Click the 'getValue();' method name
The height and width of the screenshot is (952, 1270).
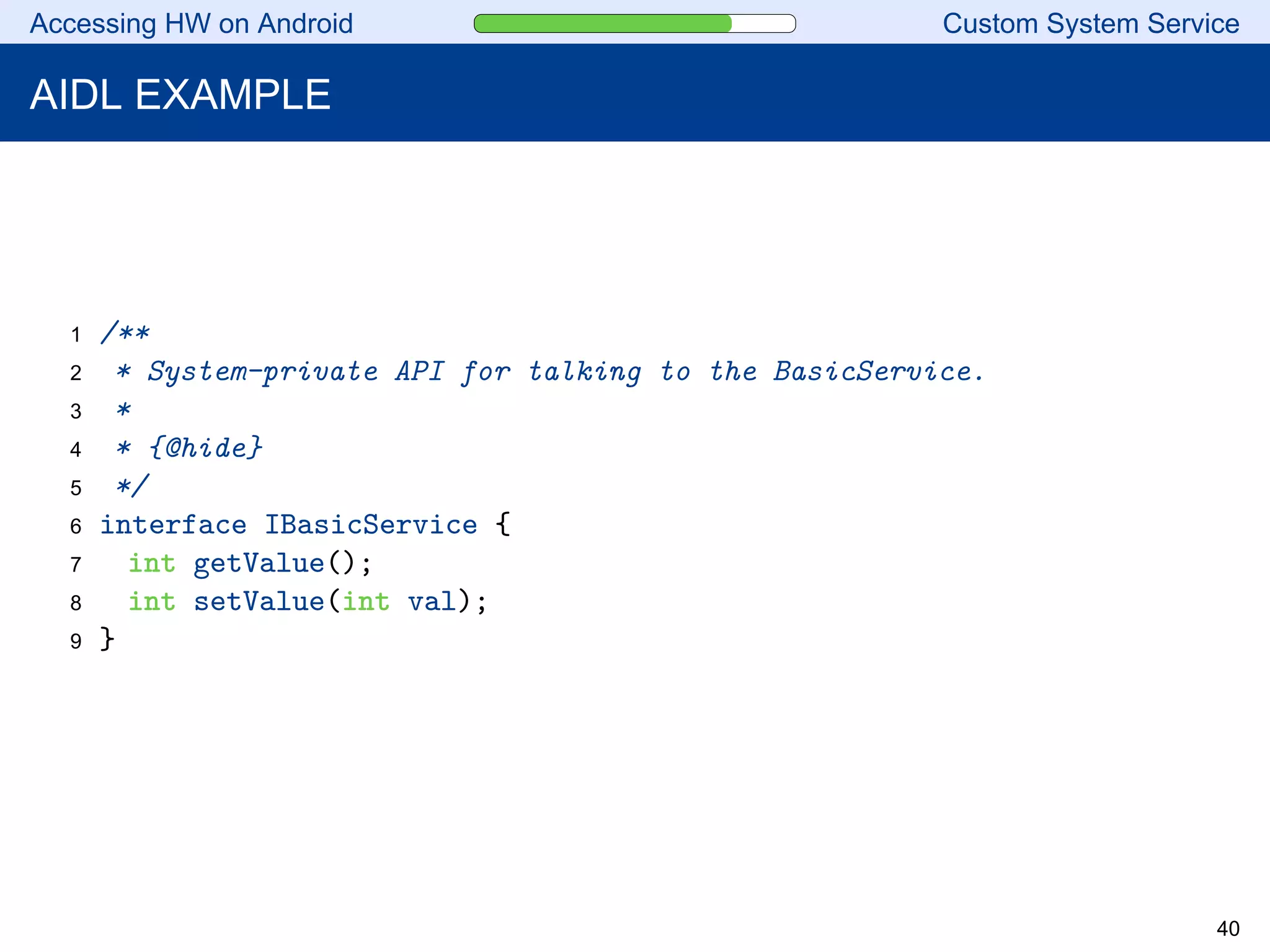click(x=282, y=563)
